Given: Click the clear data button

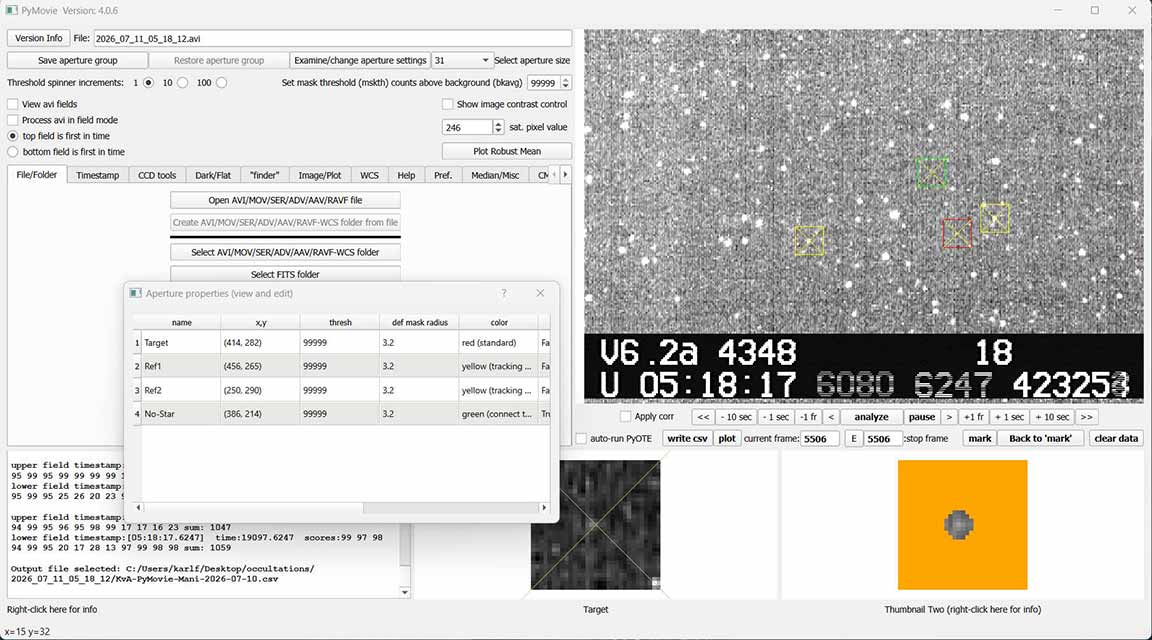Looking at the screenshot, I should pos(1116,439).
